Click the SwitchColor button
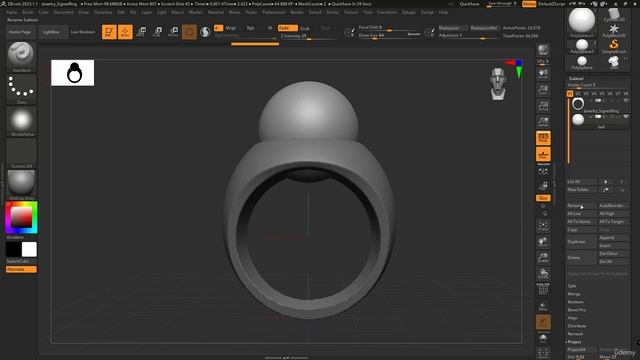640x360 pixels. pos(18,261)
